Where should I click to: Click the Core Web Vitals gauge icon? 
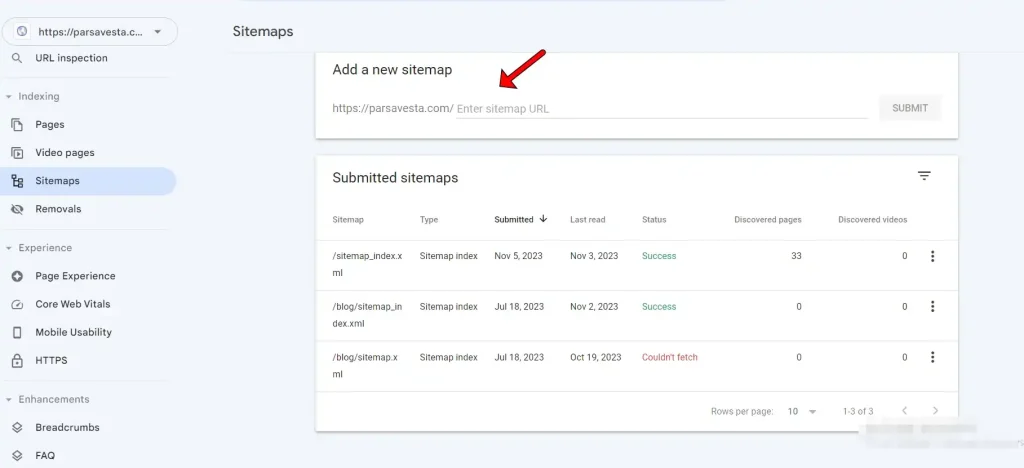[x=18, y=304]
